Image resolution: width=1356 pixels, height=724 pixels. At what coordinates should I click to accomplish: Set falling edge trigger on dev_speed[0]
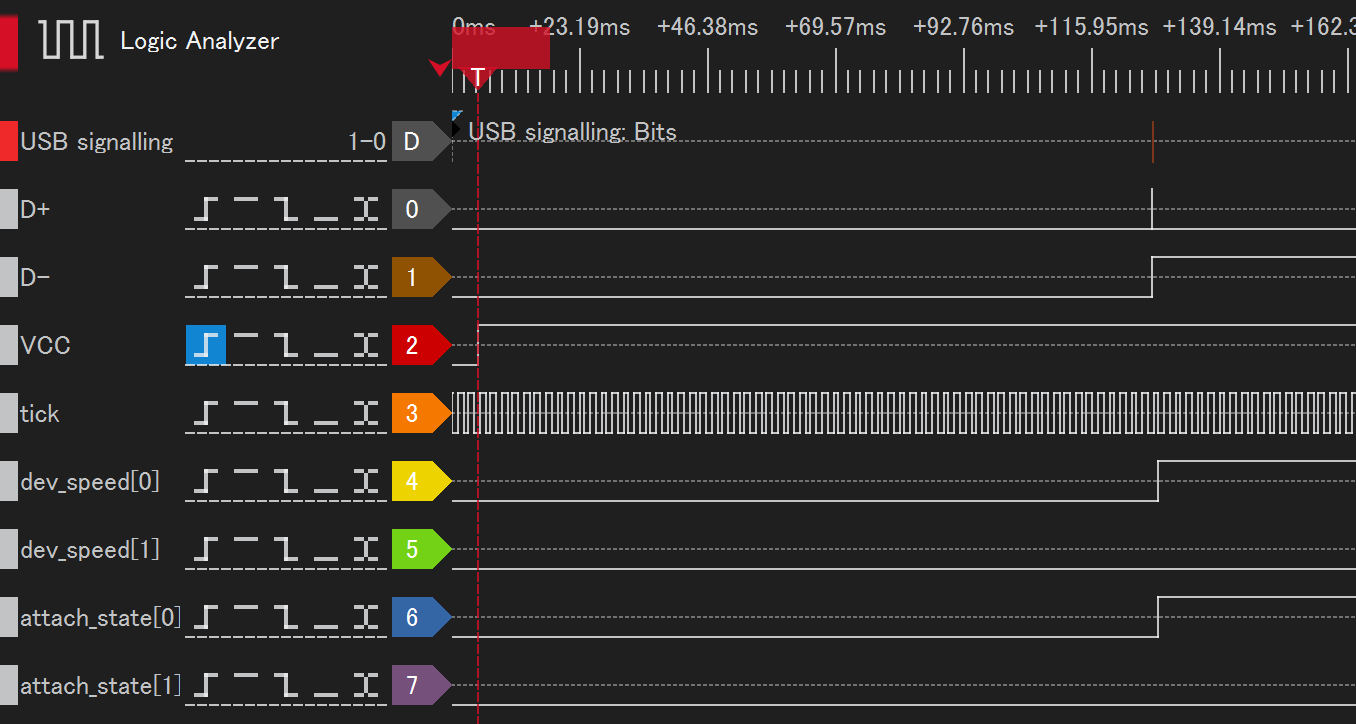(286, 482)
